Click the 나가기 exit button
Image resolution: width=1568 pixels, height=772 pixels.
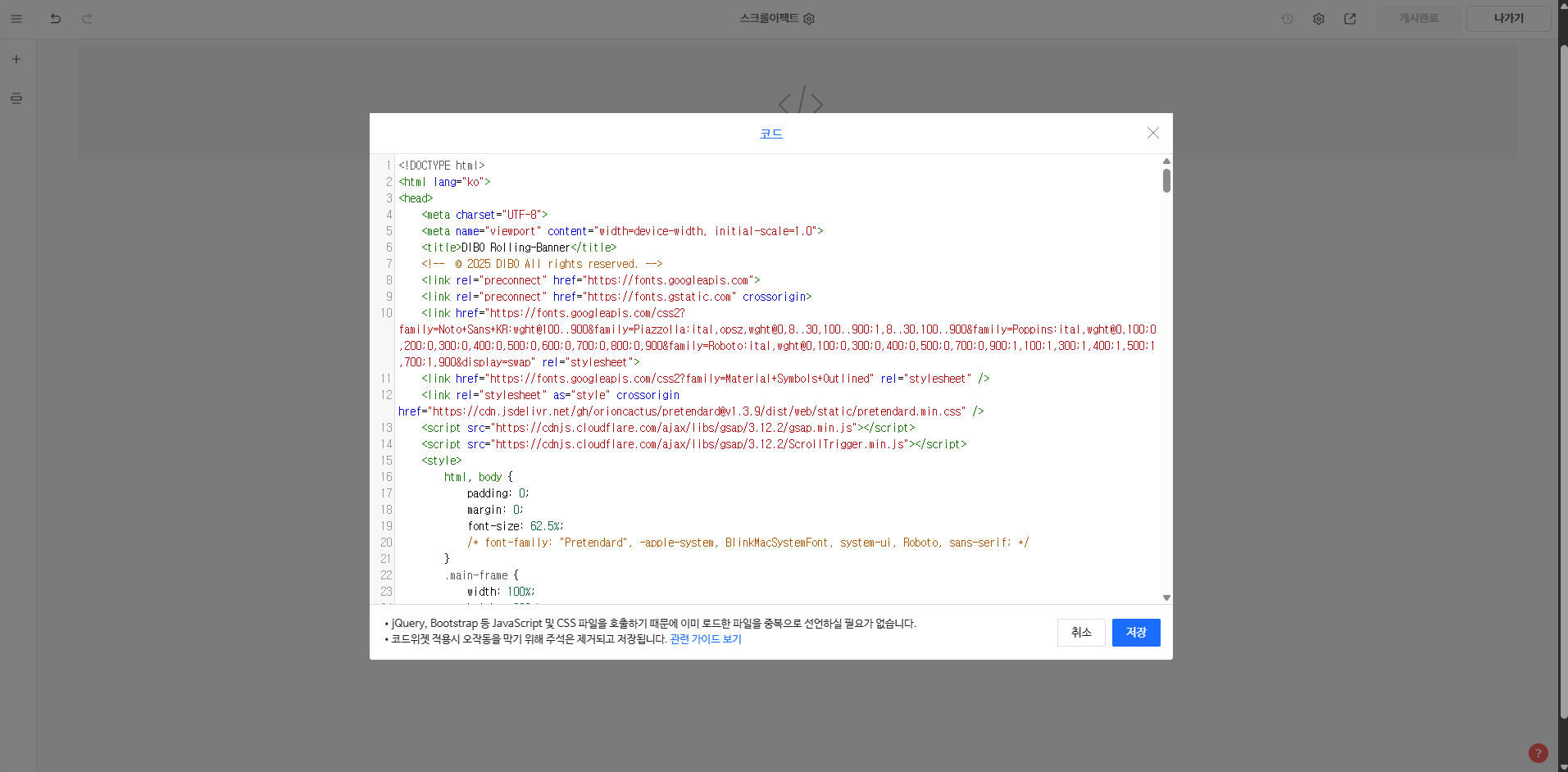pyautogui.click(x=1508, y=19)
